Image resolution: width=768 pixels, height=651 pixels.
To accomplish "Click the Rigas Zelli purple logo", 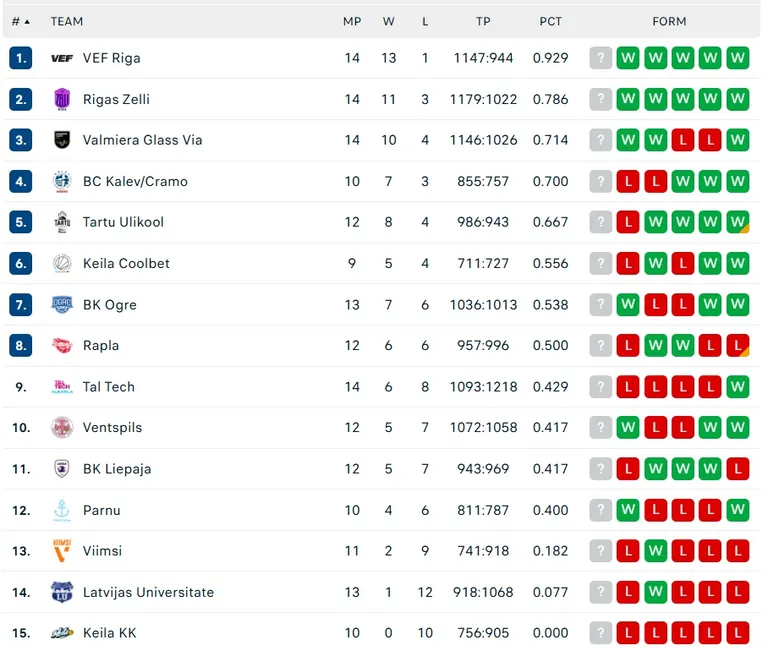I will [x=62, y=99].
